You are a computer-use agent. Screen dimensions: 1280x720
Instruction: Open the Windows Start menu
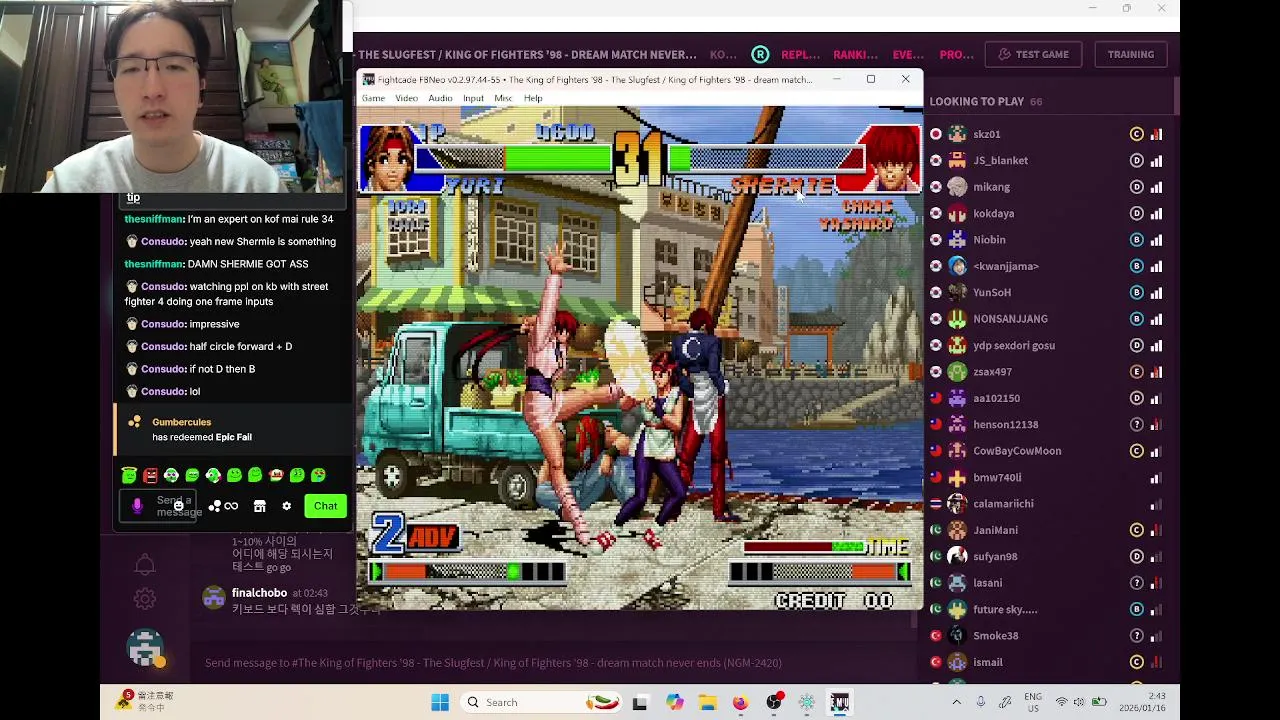pos(440,702)
